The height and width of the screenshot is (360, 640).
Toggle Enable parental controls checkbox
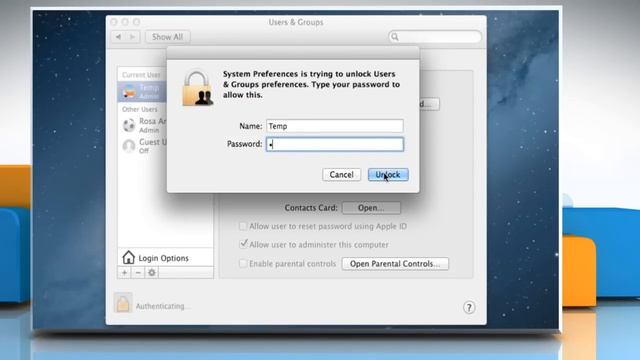point(243,264)
